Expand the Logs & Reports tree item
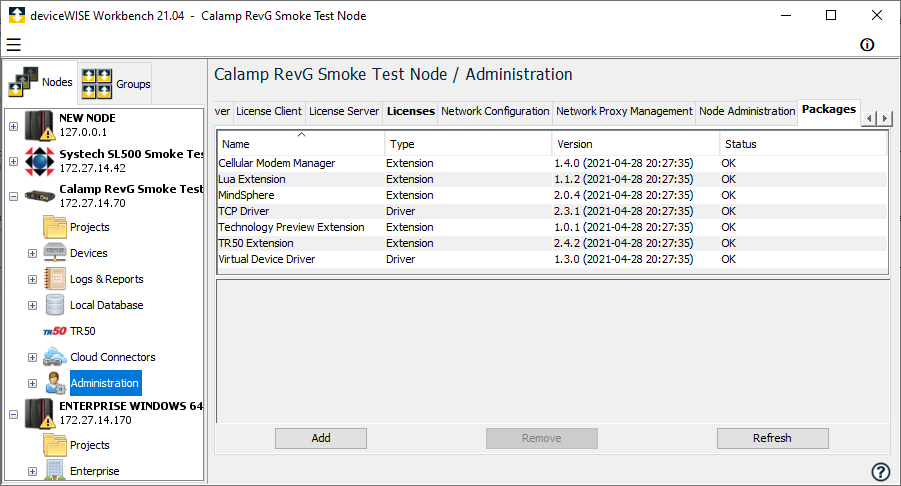 point(33,280)
